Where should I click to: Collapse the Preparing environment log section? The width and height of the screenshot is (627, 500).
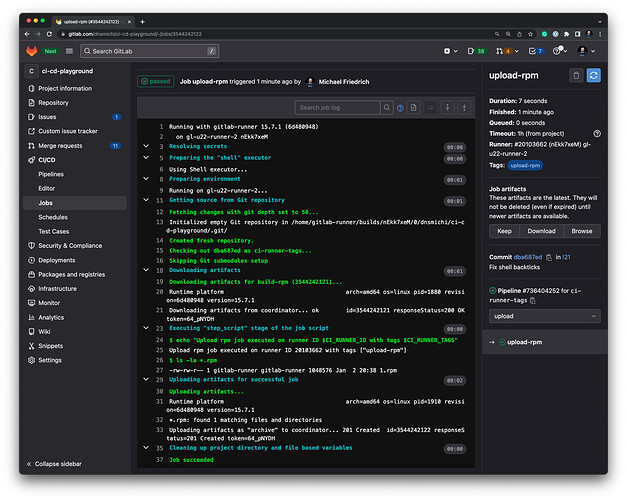point(146,179)
